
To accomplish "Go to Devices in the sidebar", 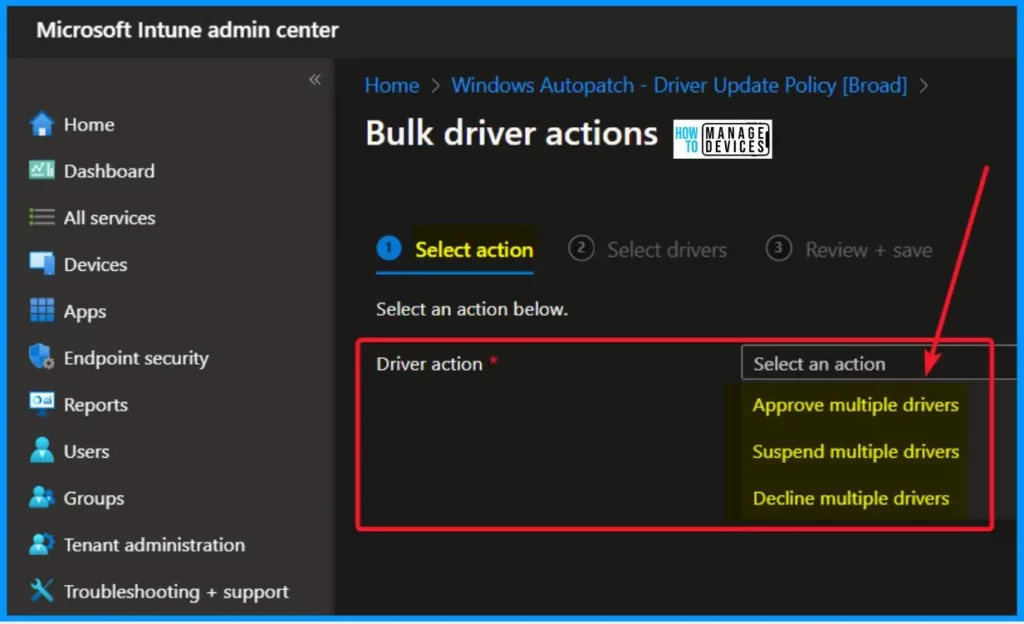I will (x=95, y=264).
